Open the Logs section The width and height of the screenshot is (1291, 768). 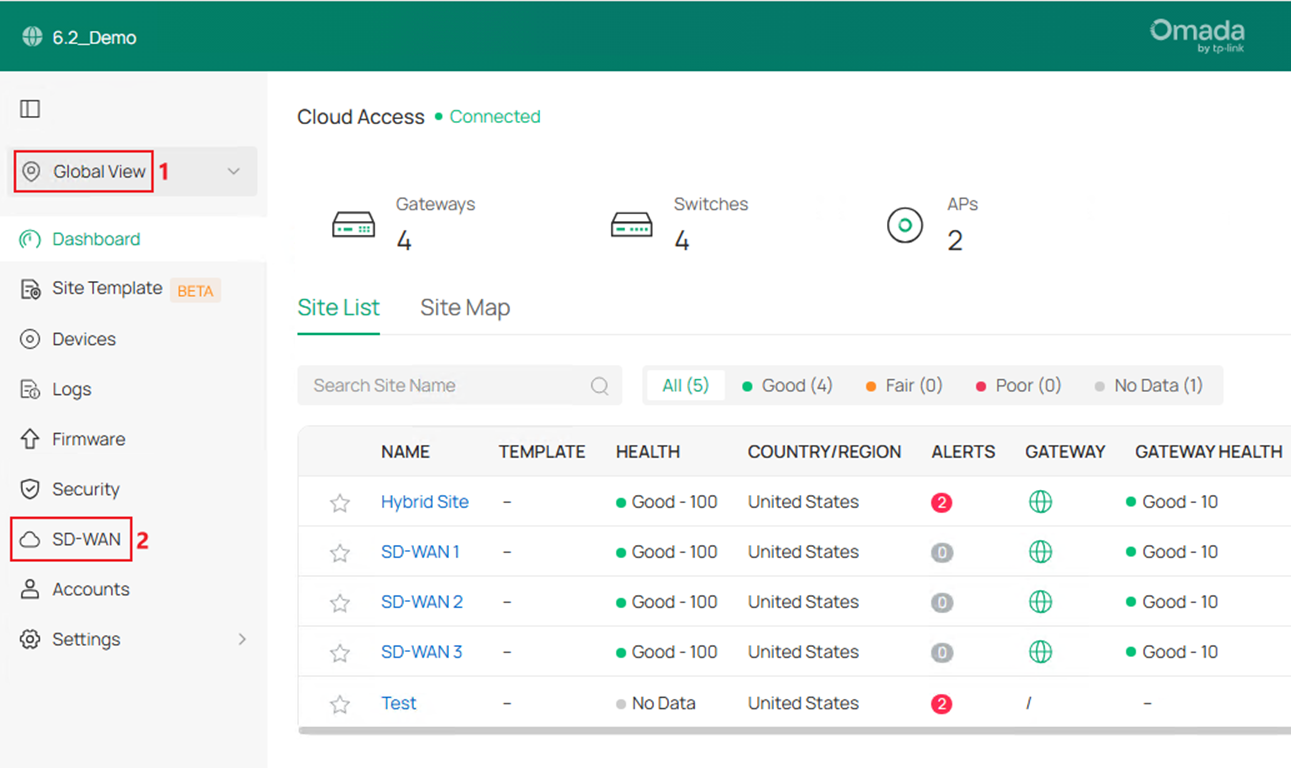(x=70, y=389)
